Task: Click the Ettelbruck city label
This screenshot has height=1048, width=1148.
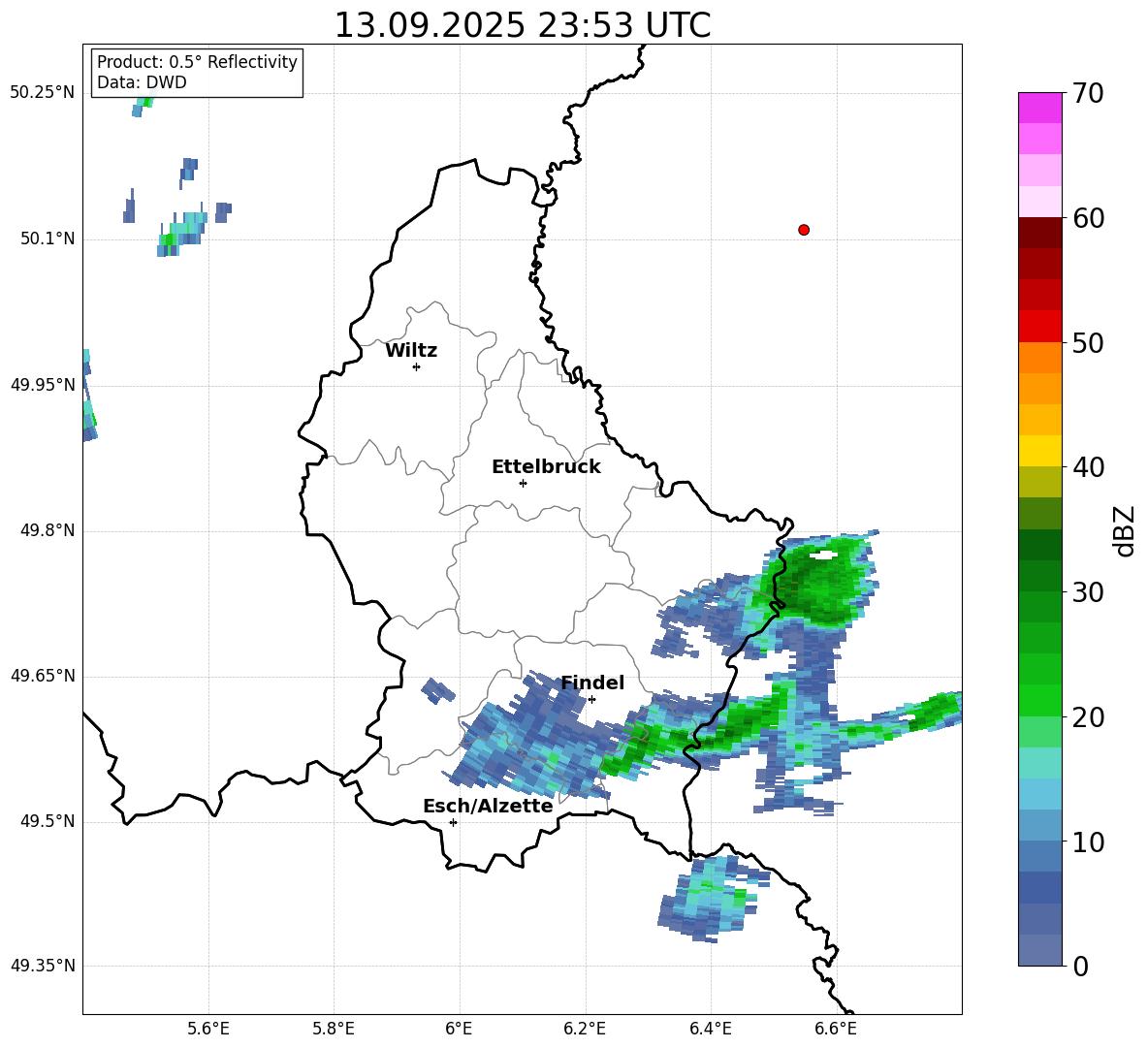Action: [x=546, y=467]
